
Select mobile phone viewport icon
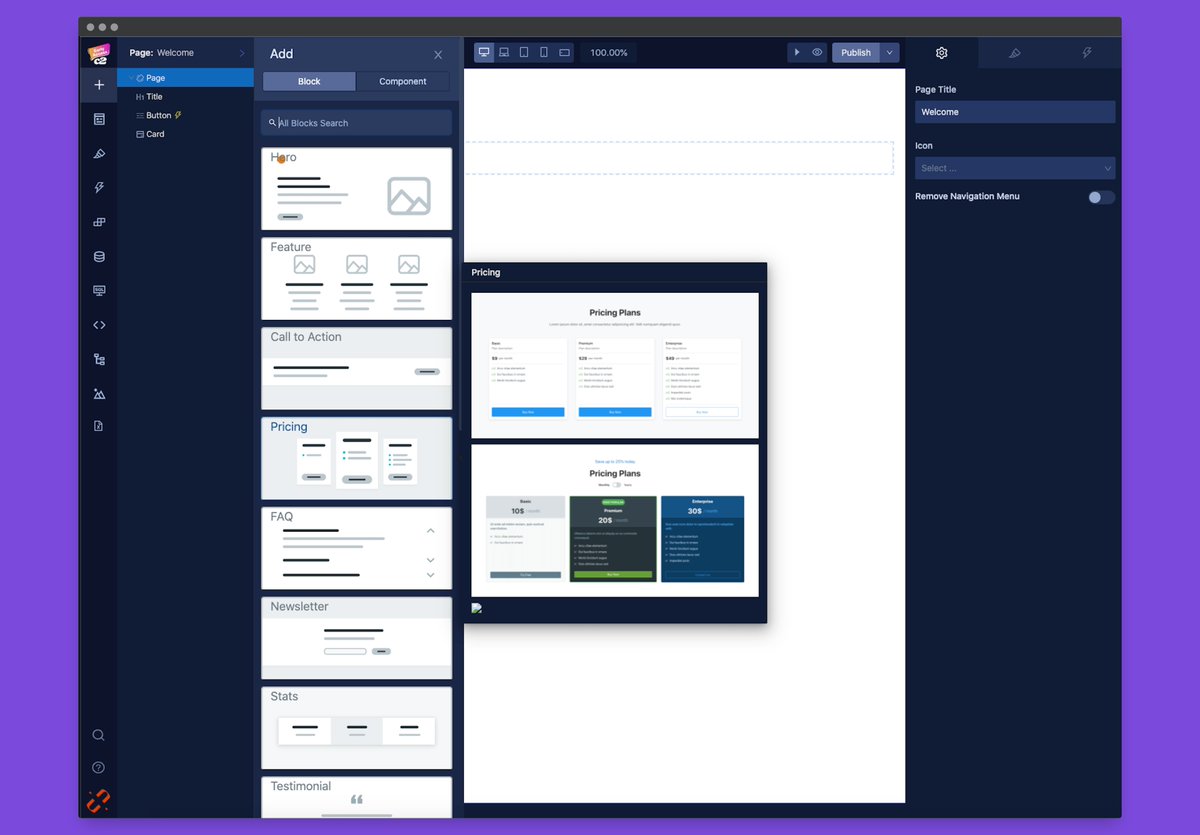[544, 52]
